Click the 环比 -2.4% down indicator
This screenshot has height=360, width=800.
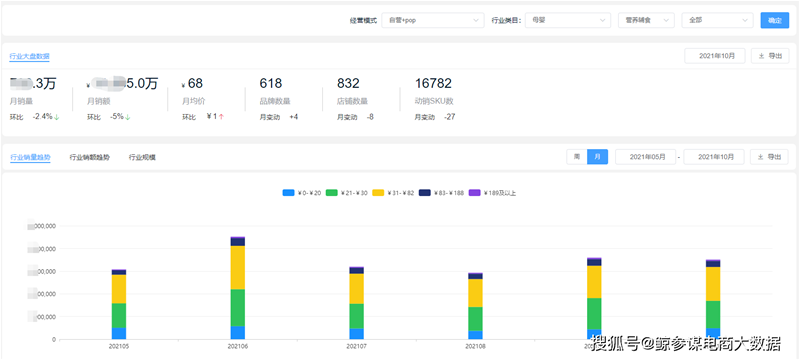pos(35,117)
